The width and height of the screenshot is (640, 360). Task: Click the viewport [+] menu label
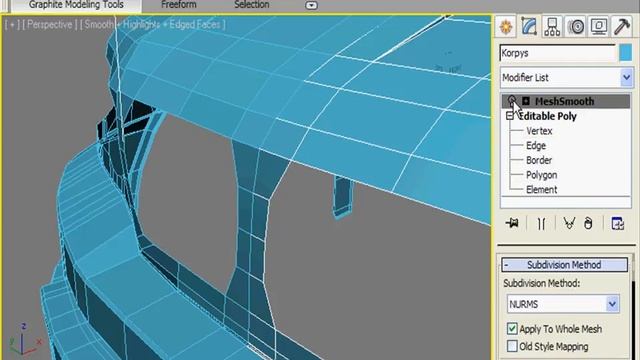pos(12,24)
